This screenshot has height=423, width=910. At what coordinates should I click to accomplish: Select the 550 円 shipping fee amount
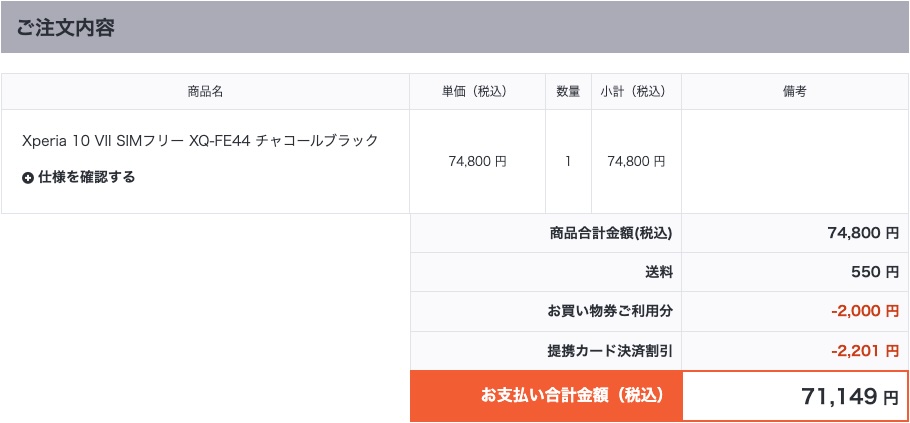tap(865, 272)
